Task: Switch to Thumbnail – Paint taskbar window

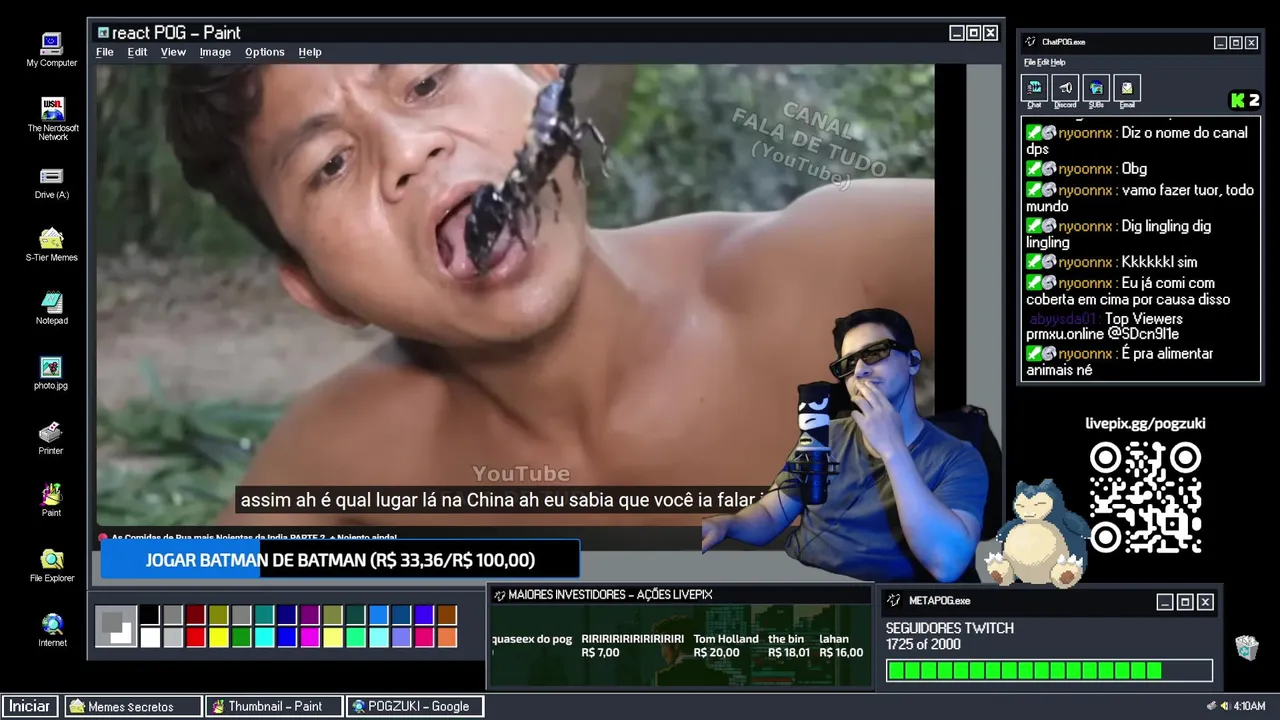Action: point(274,706)
